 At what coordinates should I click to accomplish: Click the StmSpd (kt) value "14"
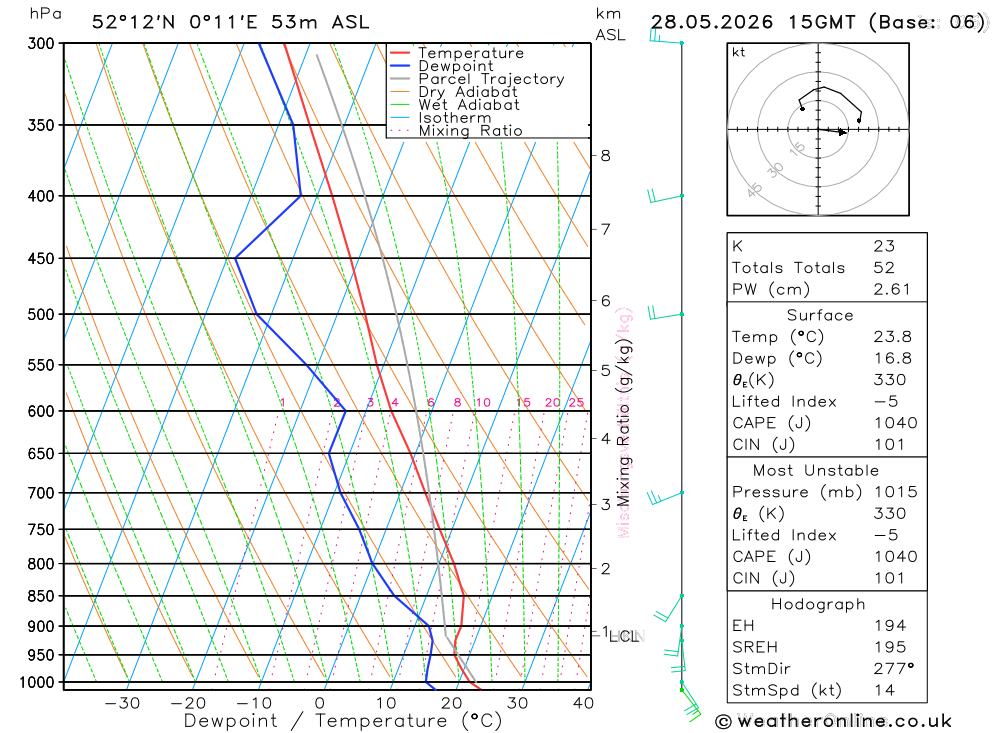click(x=884, y=690)
